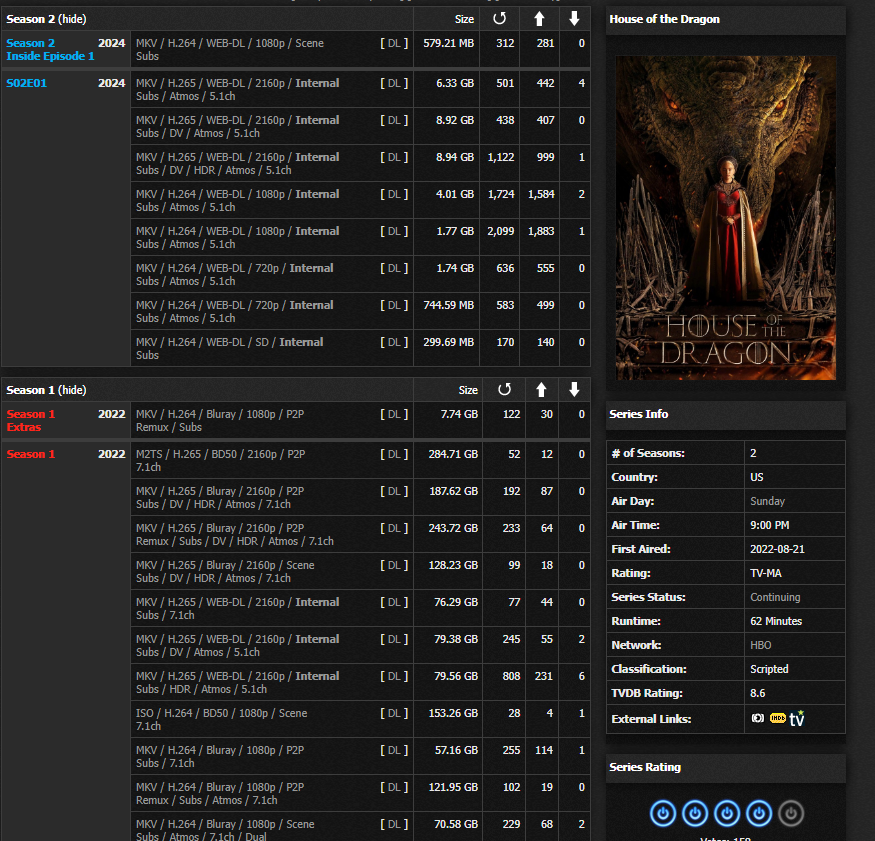This screenshot has width=875, height=841.
Task: Sort Season 1 by leechers down-arrow icon
Action: coord(574,390)
